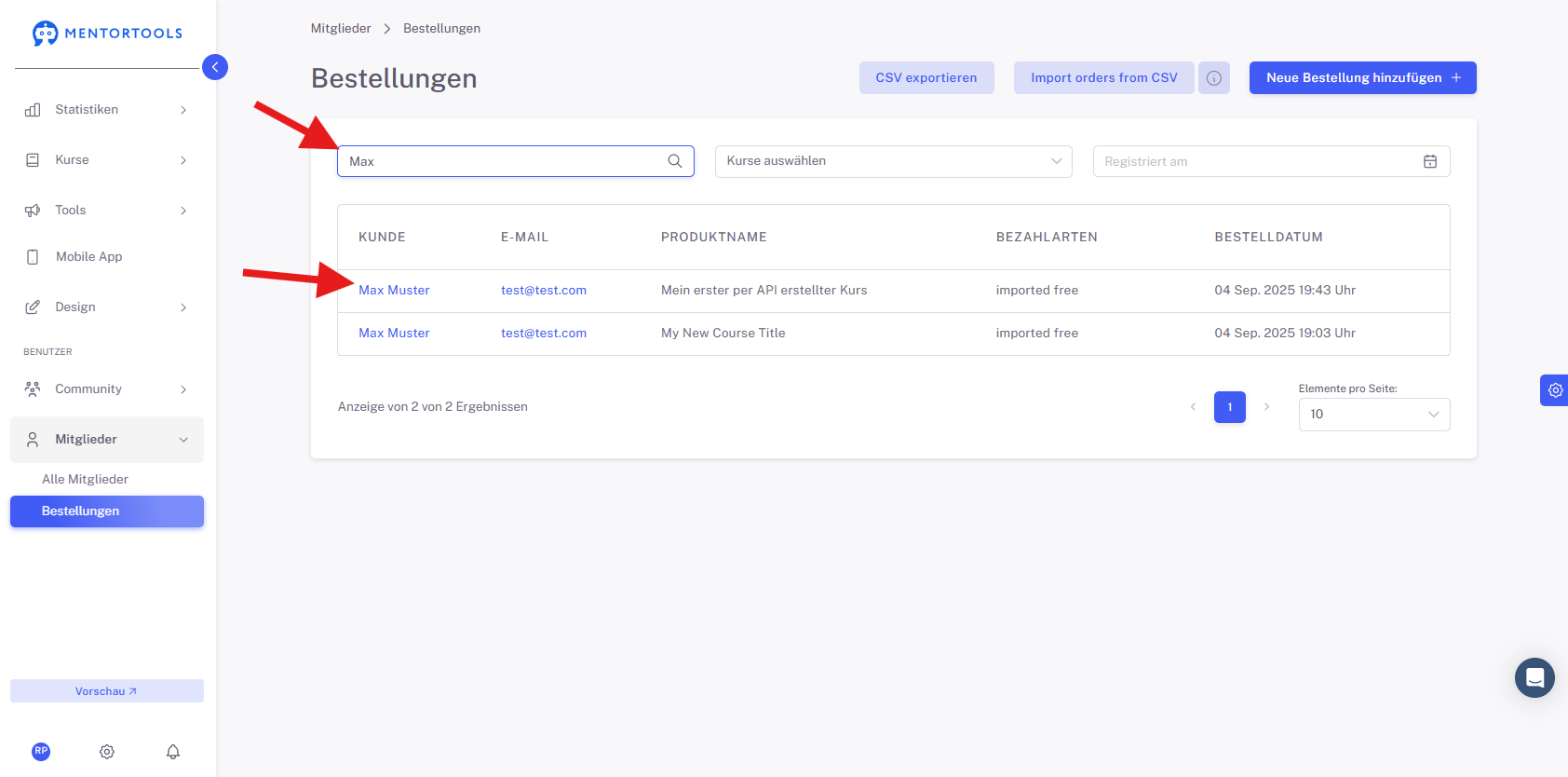
Task: Open Statistiken in the sidebar
Action: [107, 110]
